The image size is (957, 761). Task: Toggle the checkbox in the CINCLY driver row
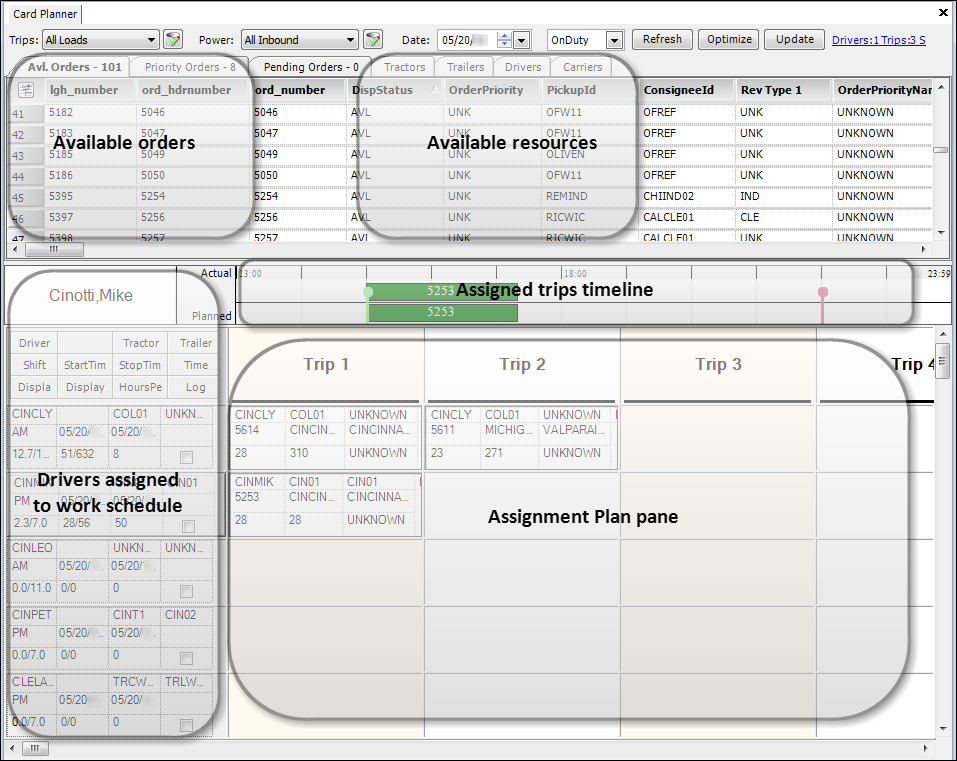click(185, 456)
